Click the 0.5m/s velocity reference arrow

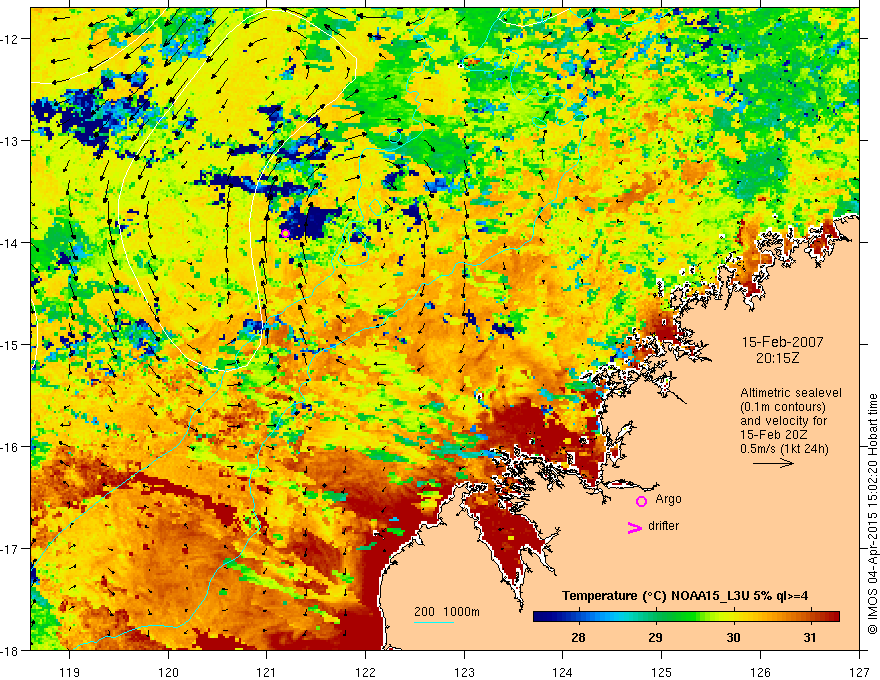pos(773,463)
